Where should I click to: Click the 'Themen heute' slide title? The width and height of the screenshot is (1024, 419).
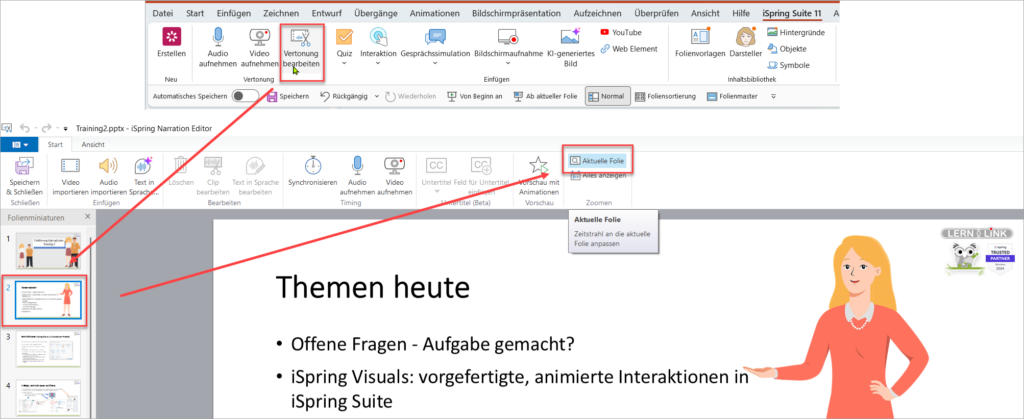pos(373,287)
